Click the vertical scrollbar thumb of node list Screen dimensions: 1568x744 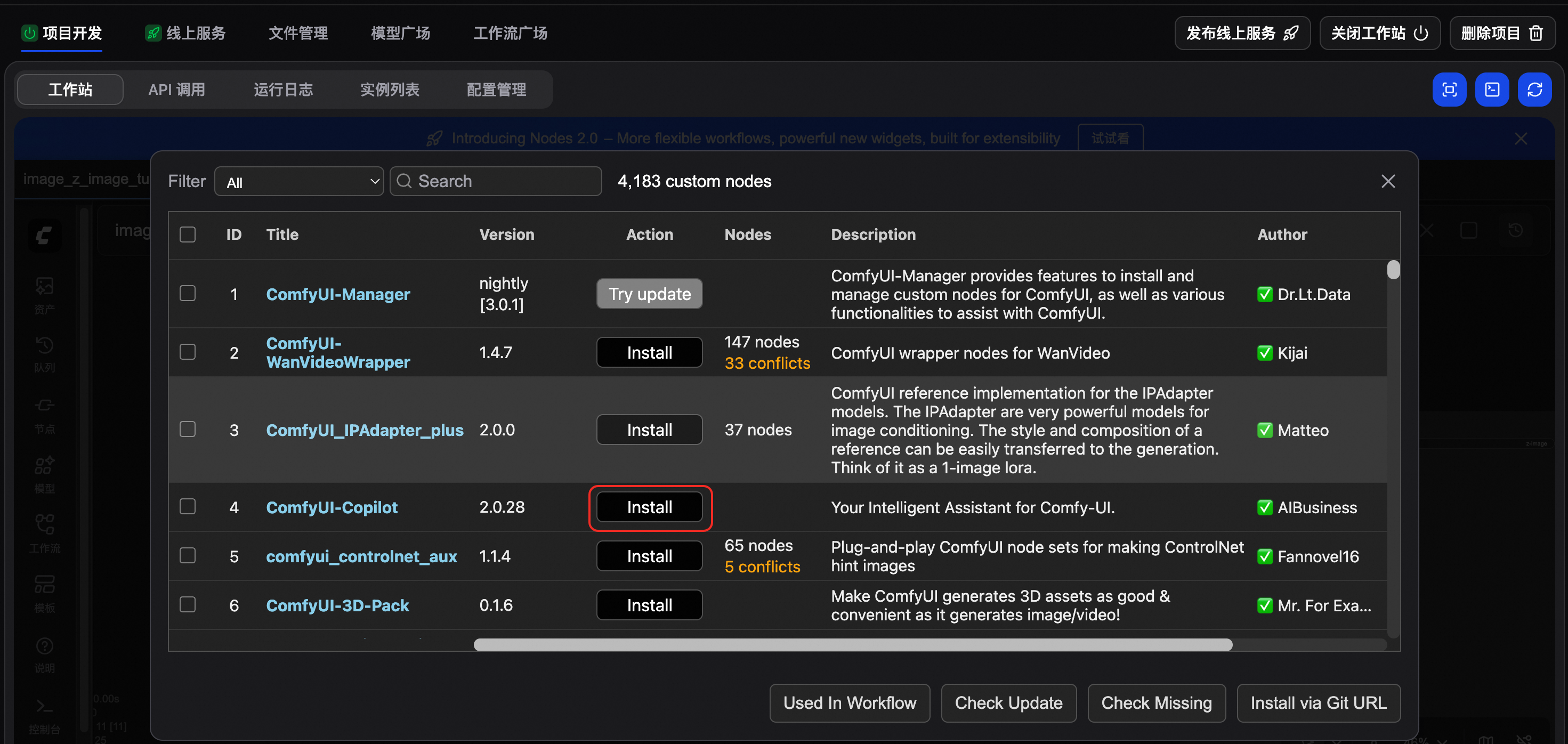1393,270
